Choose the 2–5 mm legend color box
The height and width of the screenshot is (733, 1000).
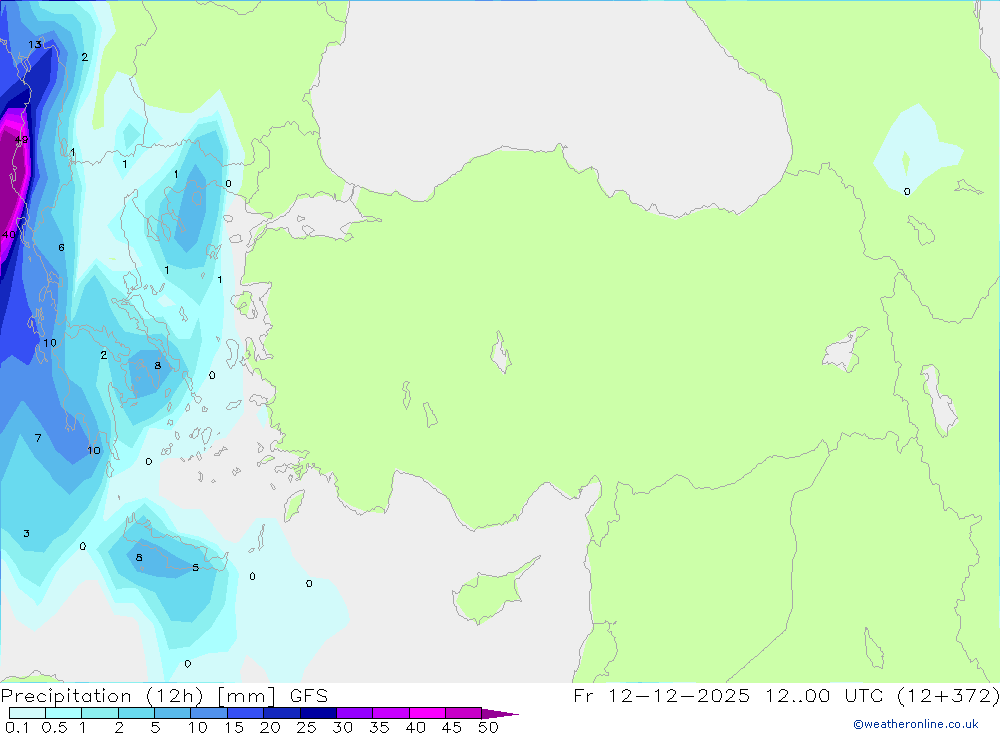(136, 713)
